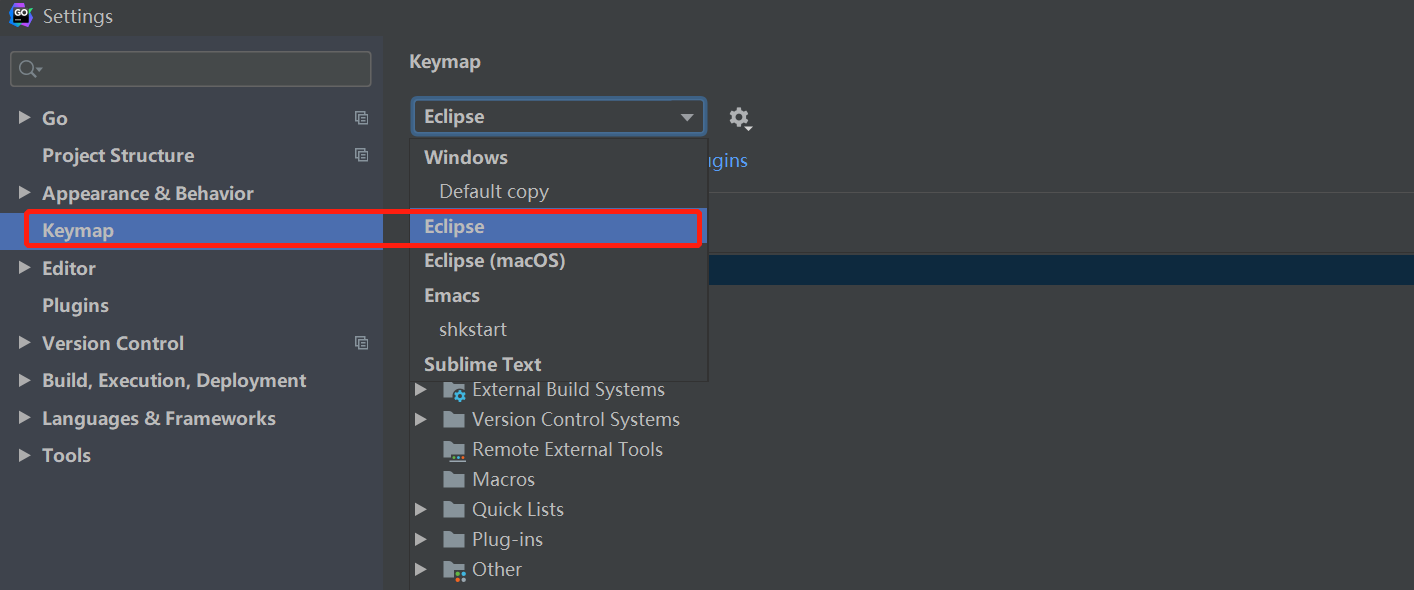Open the Plugins settings page
The height and width of the screenshot is (590, 1414).
click(75, 305)
